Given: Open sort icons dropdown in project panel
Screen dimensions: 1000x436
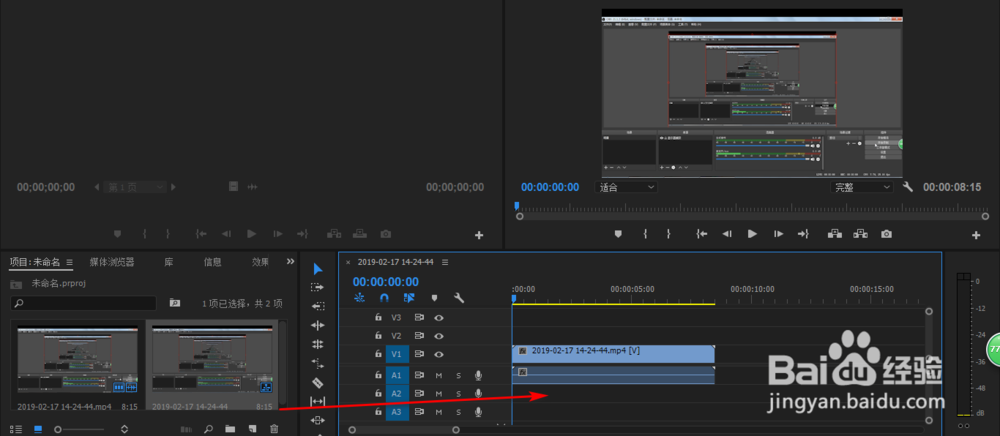Looking at the screenshot, I should (x=124, y=429).
